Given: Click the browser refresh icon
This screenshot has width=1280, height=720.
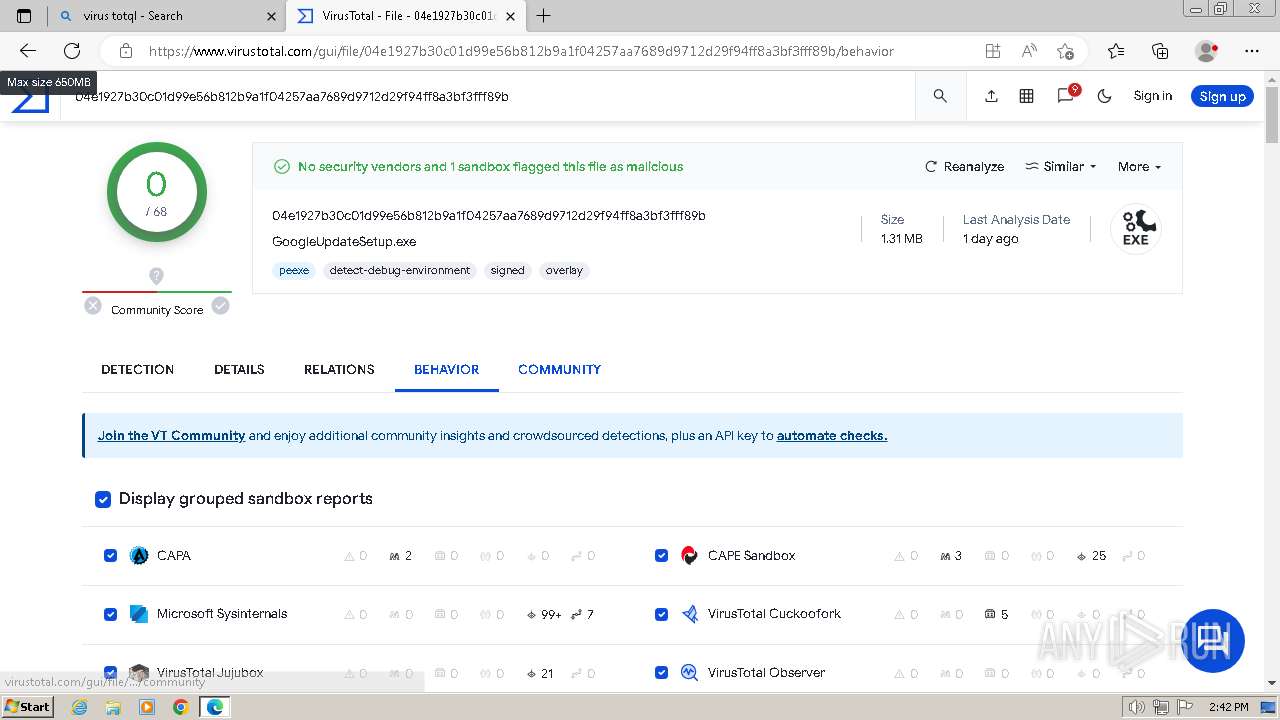Looking at the screenshot, I should click(x=72, y=51).
